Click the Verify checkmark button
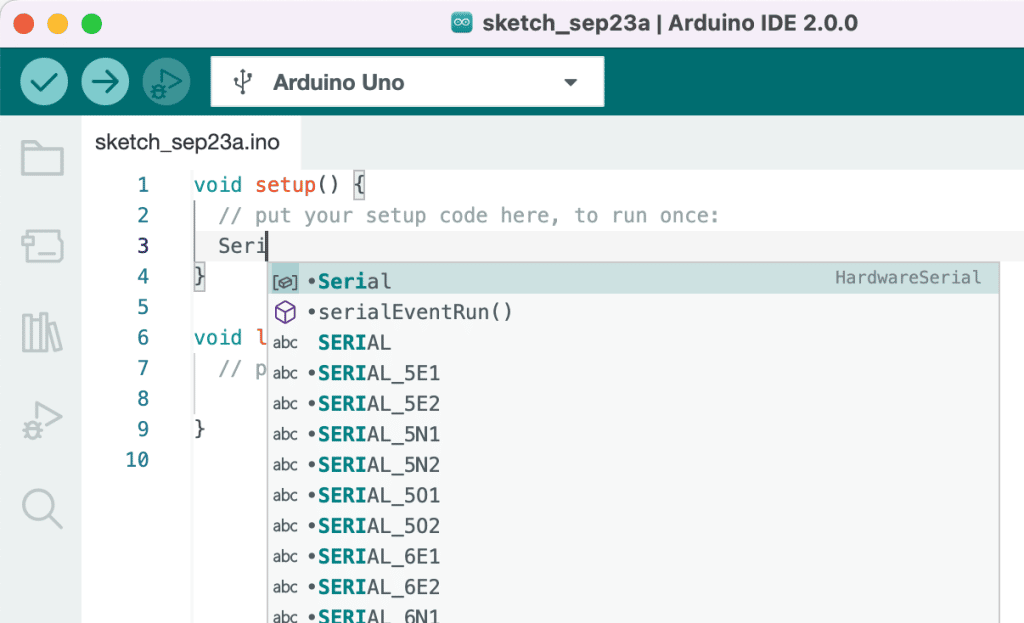The height and width of the screenshot is (623, 1024). [44, 82]
